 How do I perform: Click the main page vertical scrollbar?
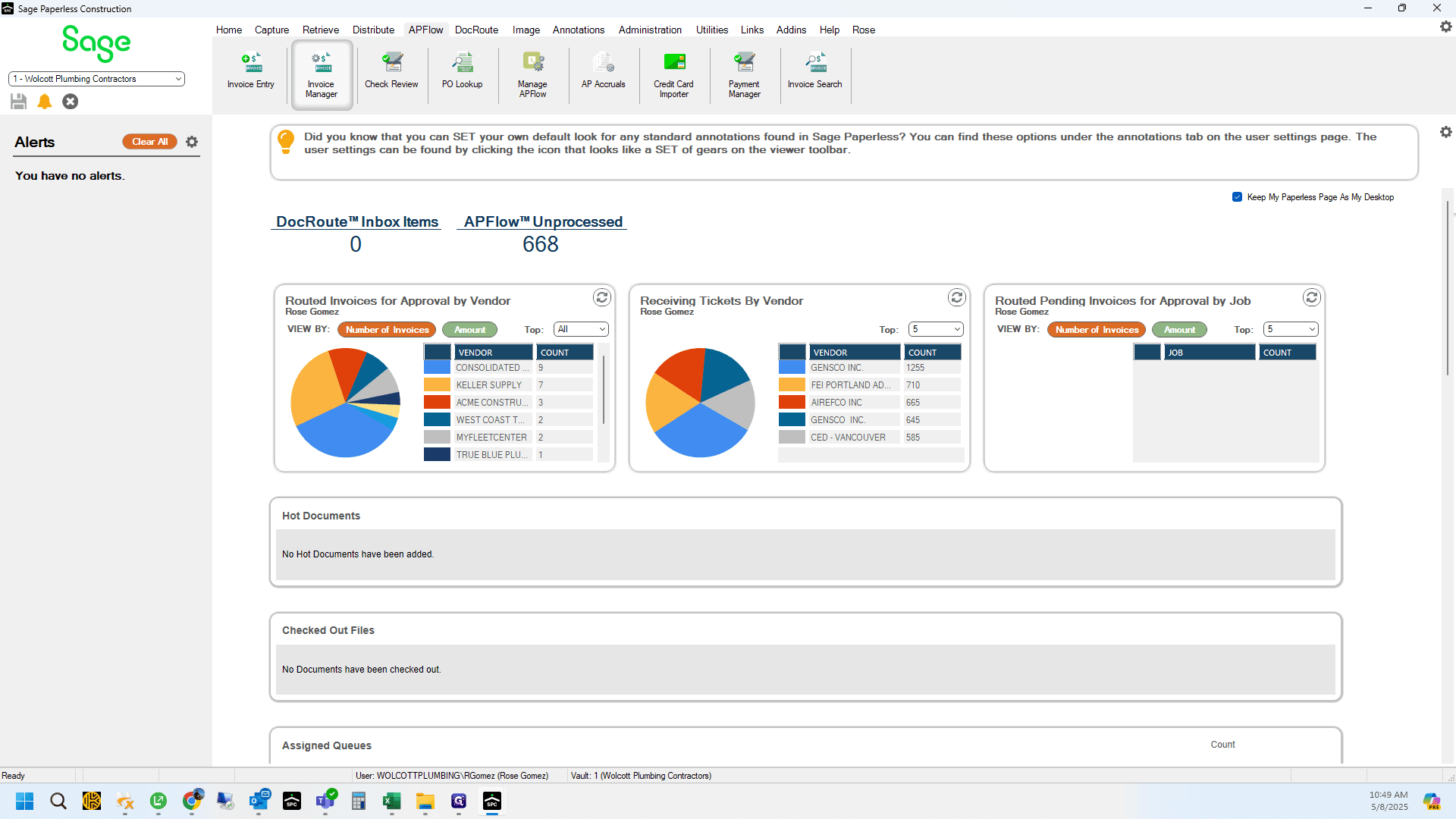pyautogui.click(x=1447, y=288)
